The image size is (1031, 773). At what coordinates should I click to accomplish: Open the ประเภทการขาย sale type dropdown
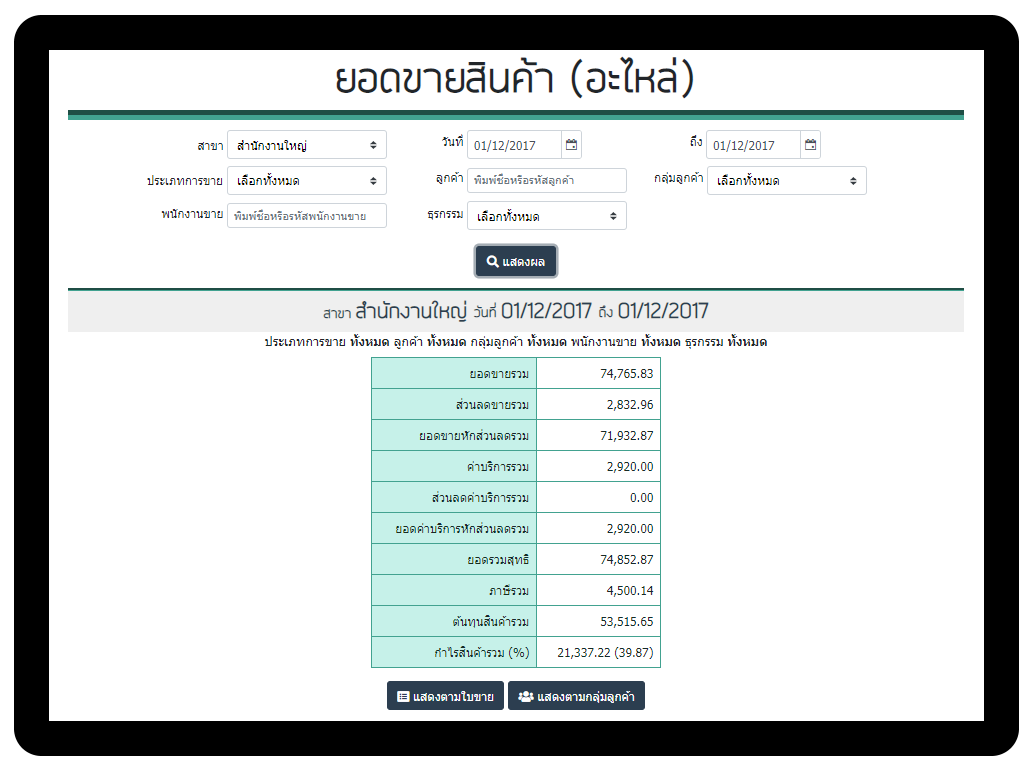(x=306, y=181)
